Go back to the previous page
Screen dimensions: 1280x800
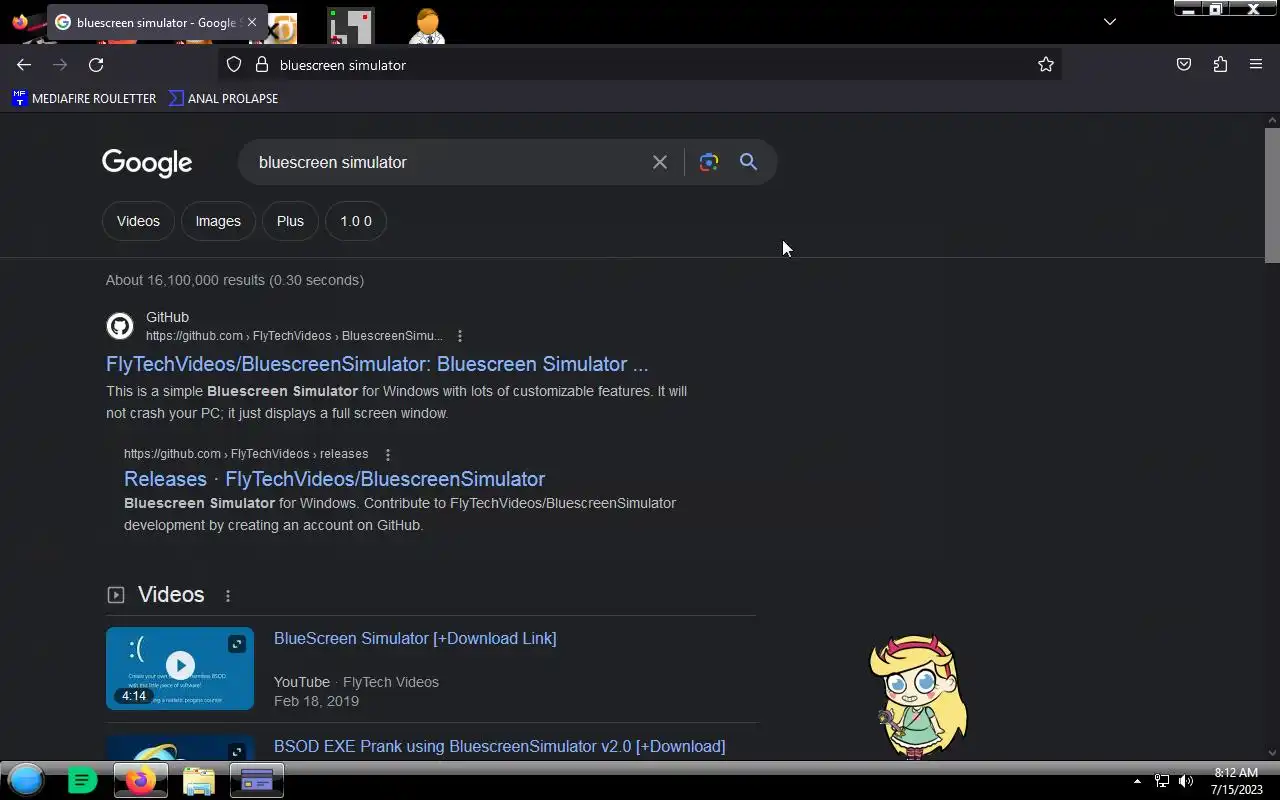pos(24,64)
